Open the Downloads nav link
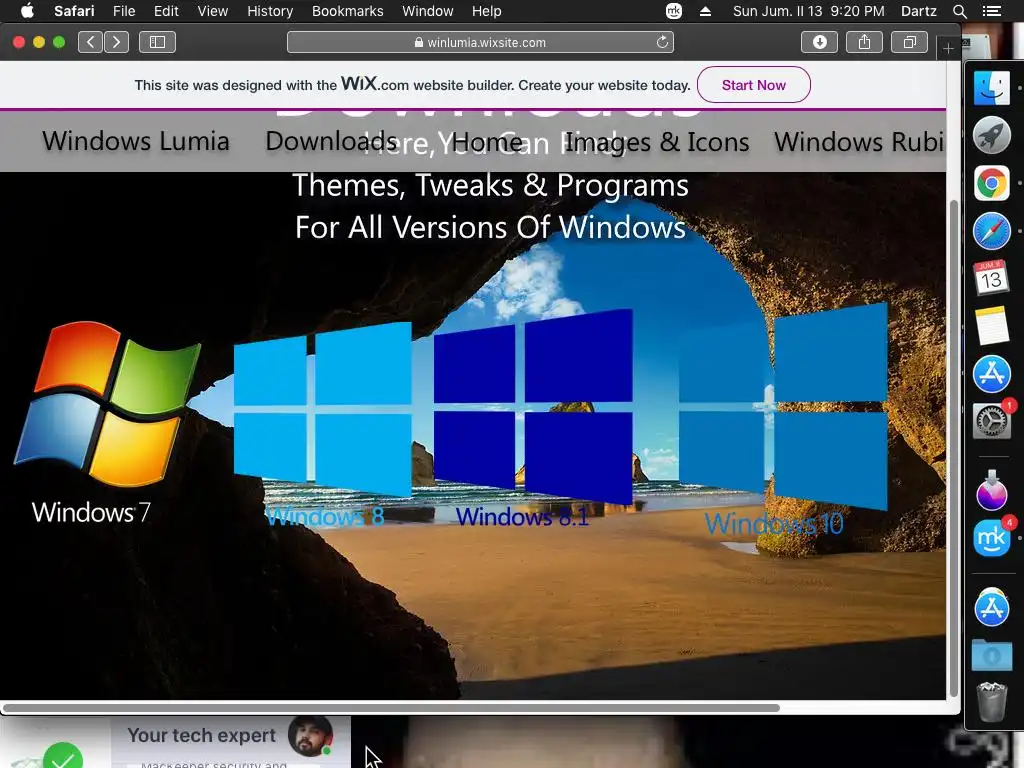 (x=331, y=141)
